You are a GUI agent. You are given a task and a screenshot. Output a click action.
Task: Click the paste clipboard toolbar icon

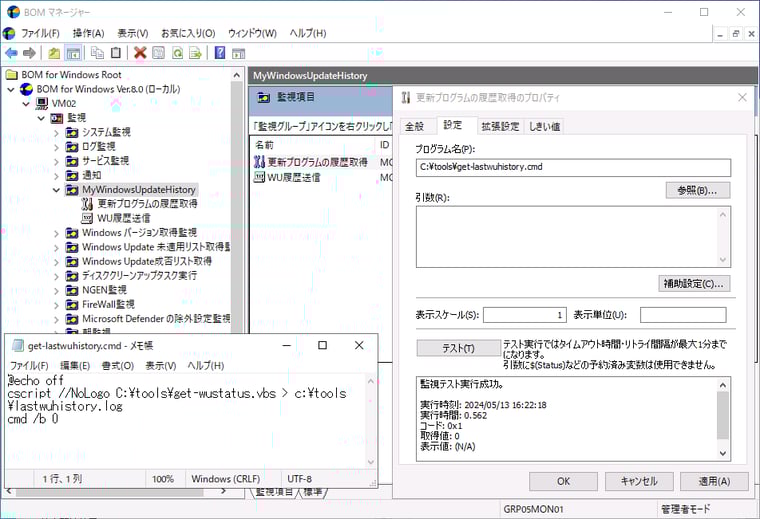116,53
